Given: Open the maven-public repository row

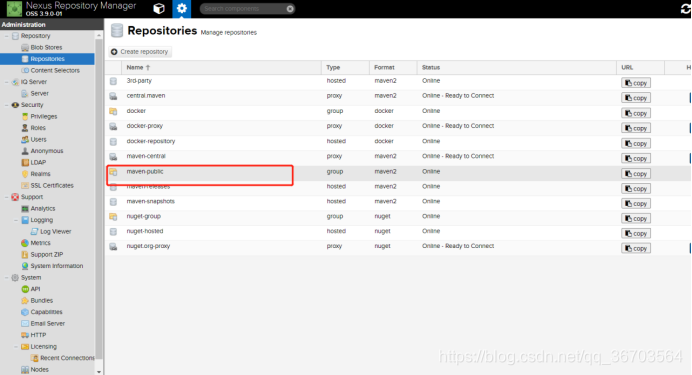Looking at the screenshot, I should (x=398, y=172).
